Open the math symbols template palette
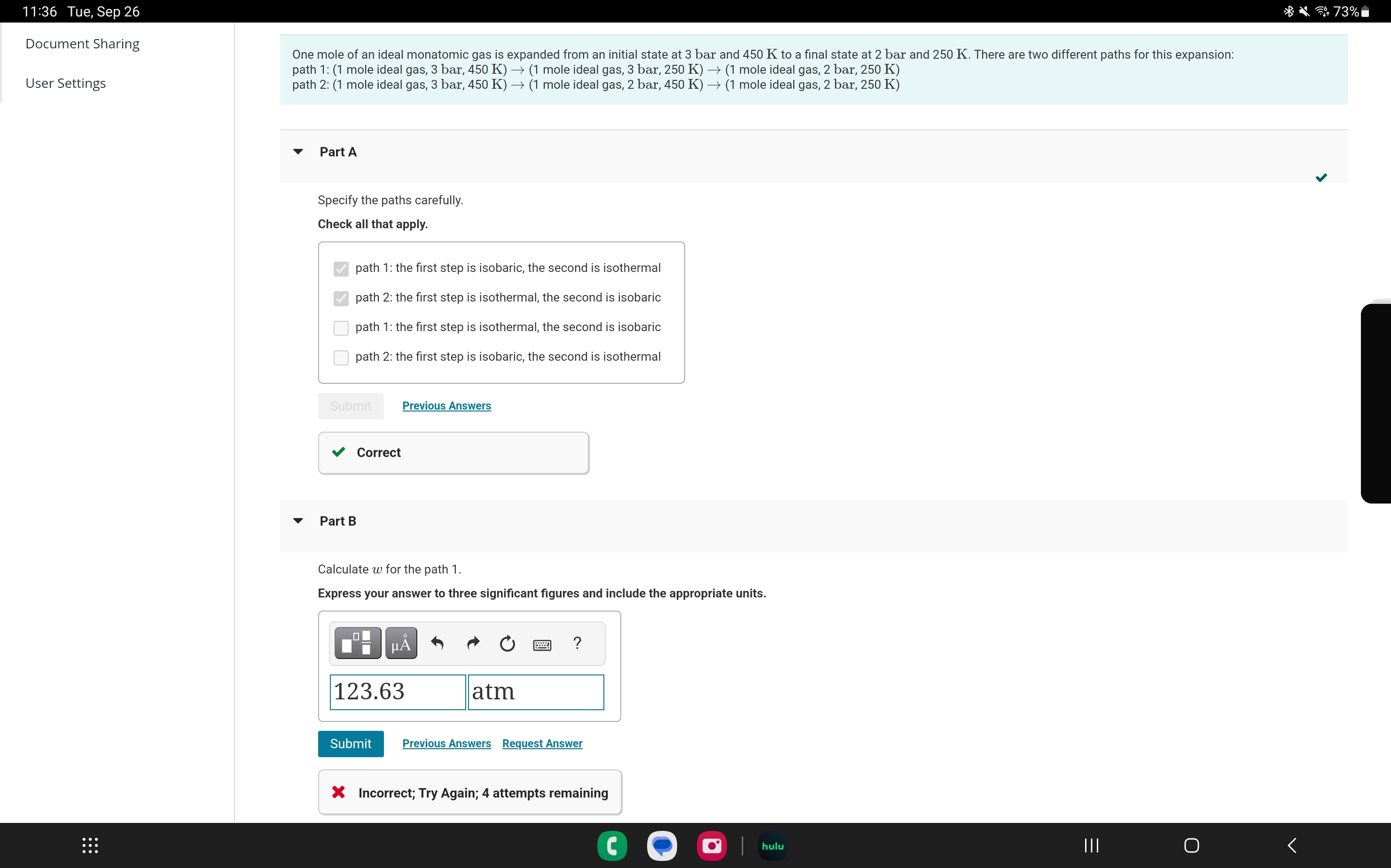The height and width of the screenshot is (868, 1391). (357, 643)
